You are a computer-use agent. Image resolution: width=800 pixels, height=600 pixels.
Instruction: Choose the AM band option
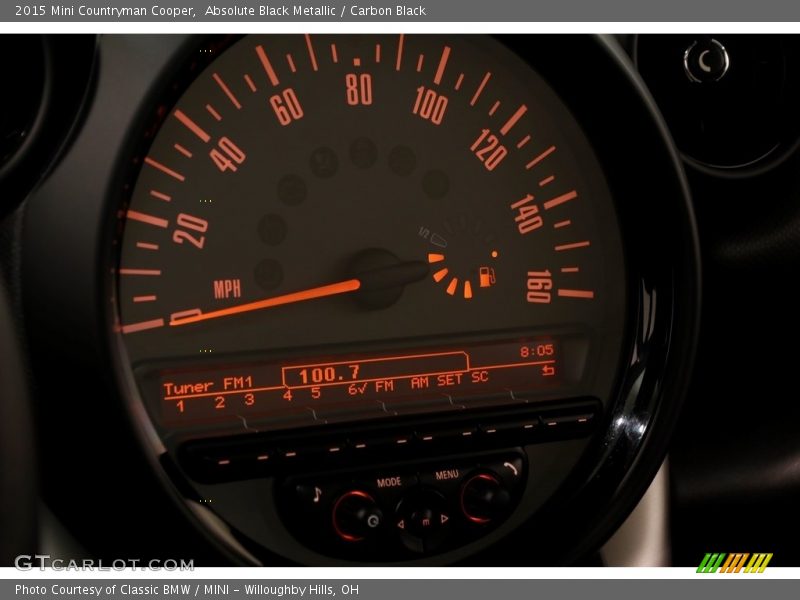(x=420, y=383)
